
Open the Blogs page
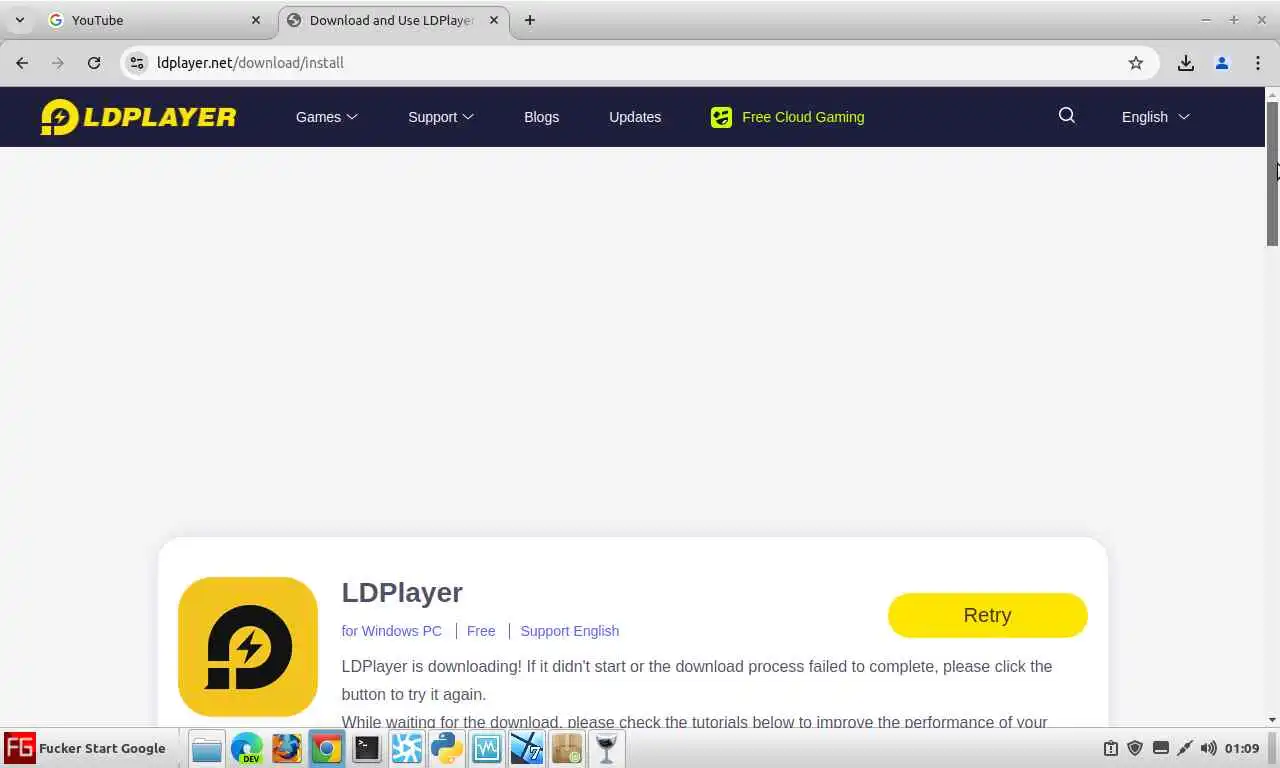click(541, 117)
